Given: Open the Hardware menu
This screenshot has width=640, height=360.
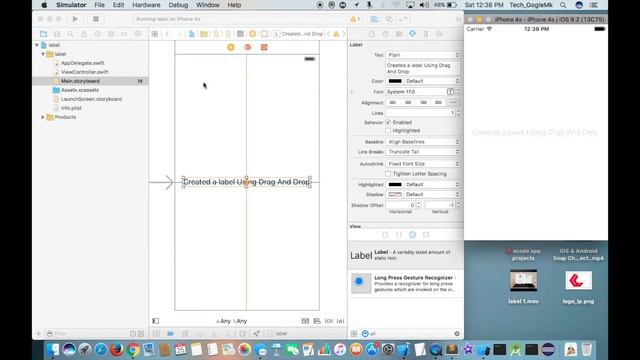Looking at the screenshot, I should point(146,5).
